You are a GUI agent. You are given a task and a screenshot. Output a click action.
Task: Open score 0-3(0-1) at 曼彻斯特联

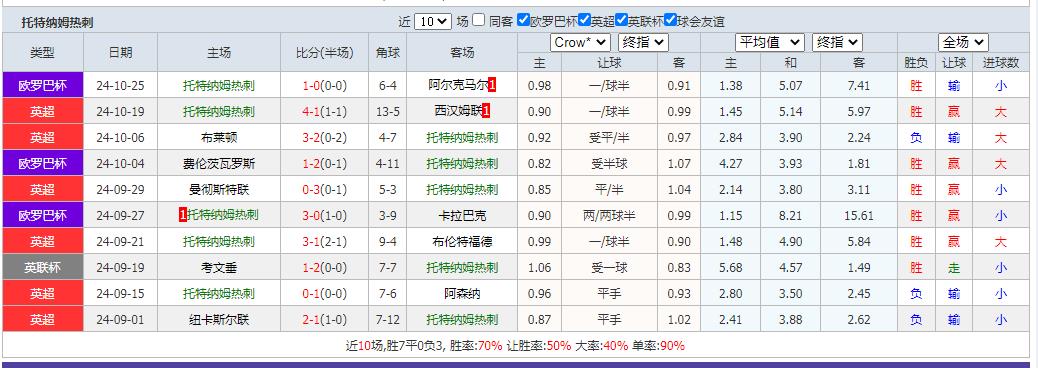[x=324, y=189]
